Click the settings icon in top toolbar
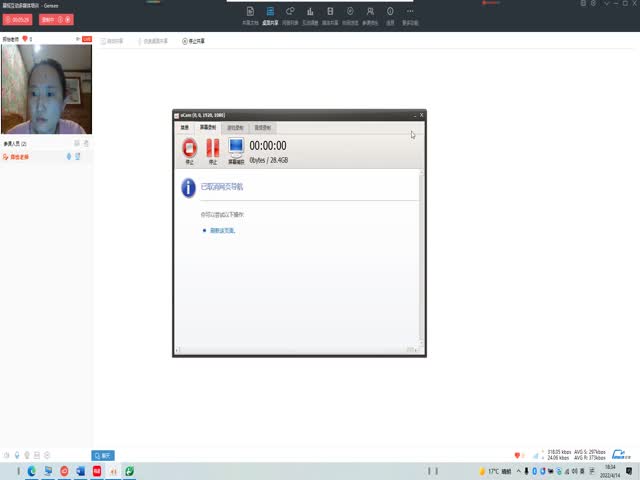The image size is (640, 480). tap(391, 14)
